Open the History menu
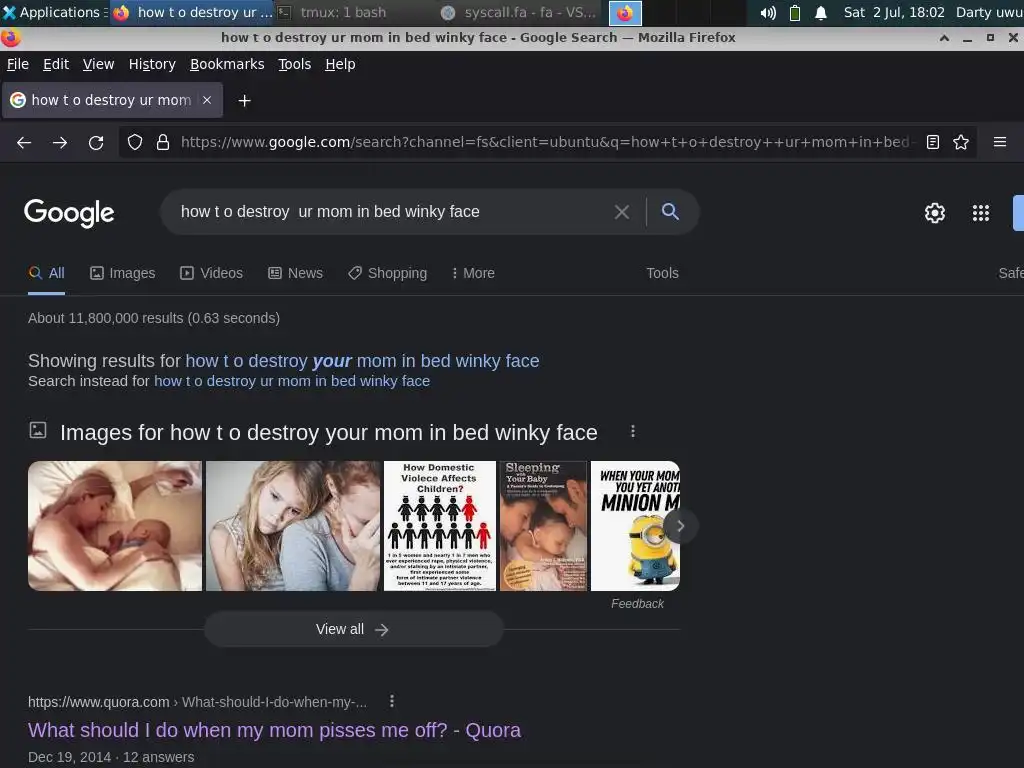 coord(152,64)
